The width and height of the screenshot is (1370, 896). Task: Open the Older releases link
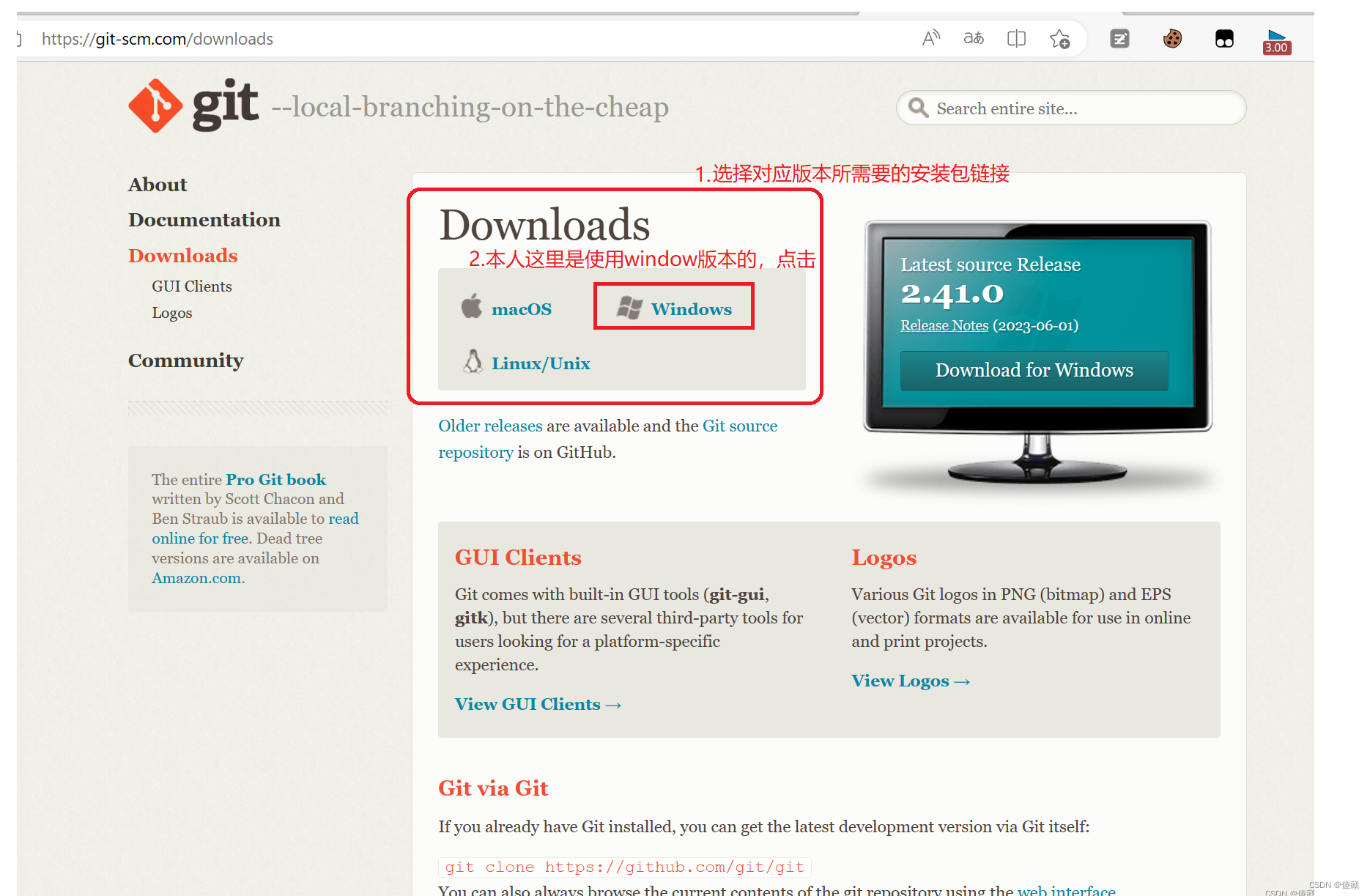(490, 426)
